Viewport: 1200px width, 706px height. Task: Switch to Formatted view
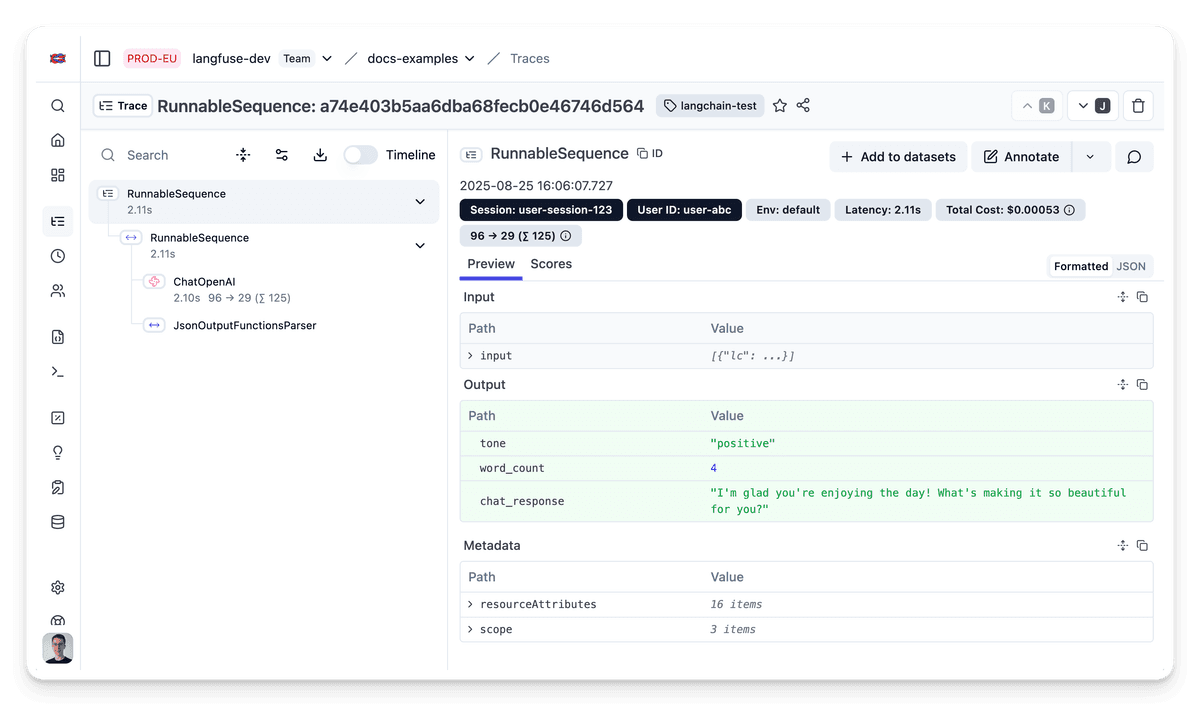click(x=1081, y=266)
